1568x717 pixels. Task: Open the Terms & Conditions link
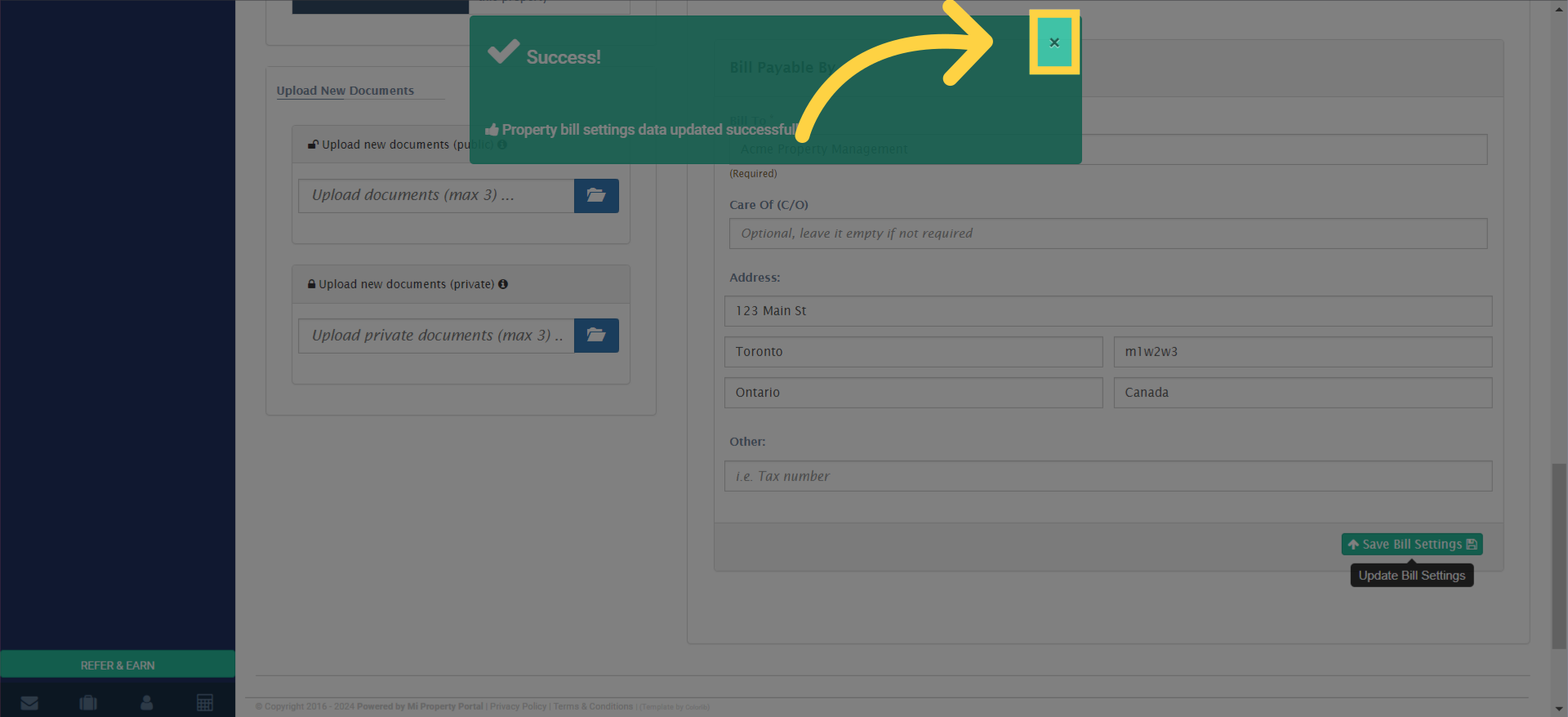click(593, 706)
